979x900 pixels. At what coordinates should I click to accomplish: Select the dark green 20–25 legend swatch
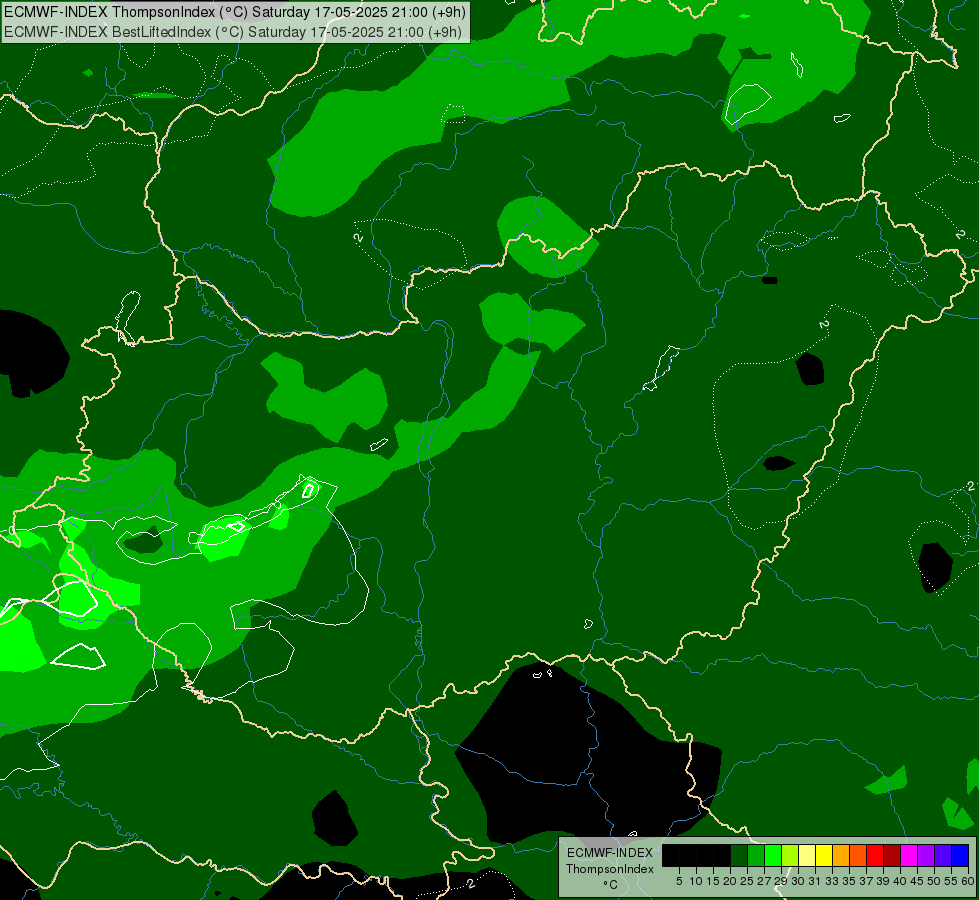point(739,856)
